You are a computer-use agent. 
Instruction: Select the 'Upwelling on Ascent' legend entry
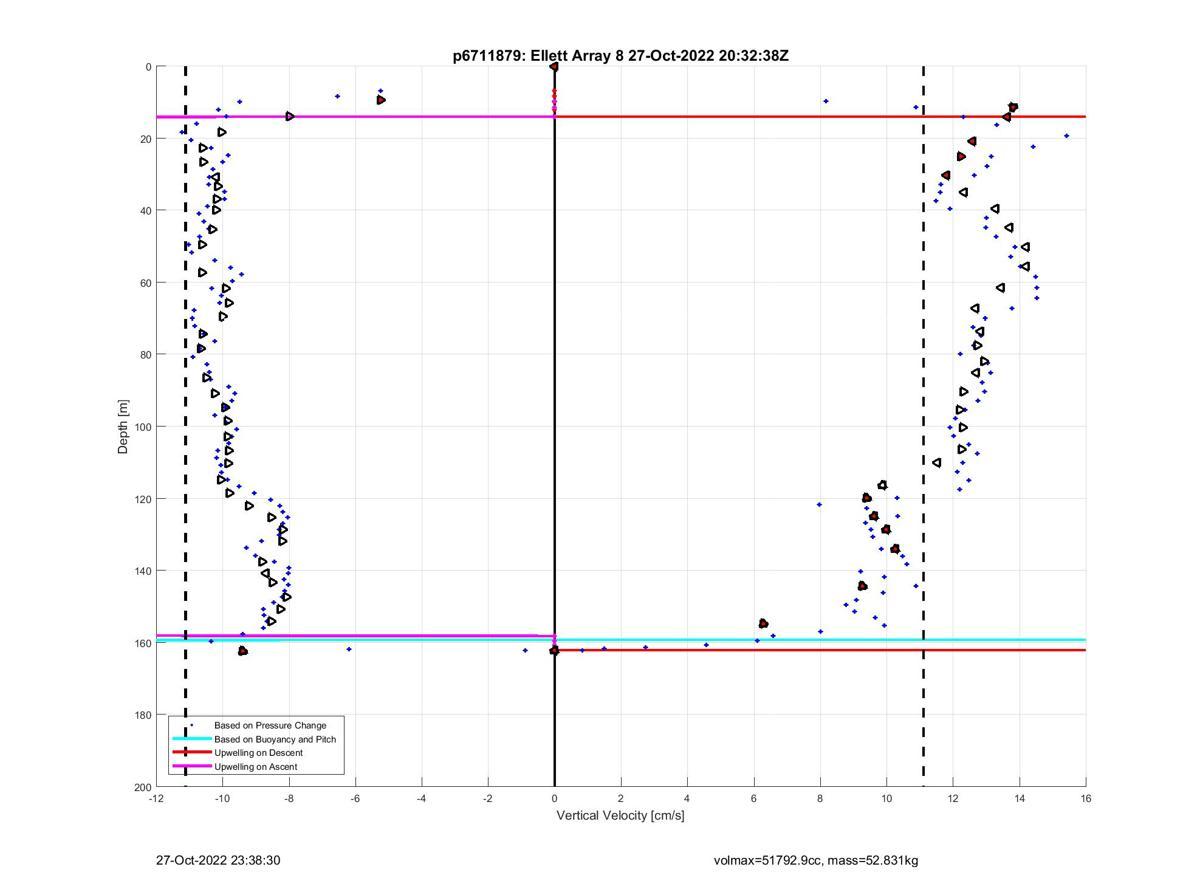coord(255,767)
